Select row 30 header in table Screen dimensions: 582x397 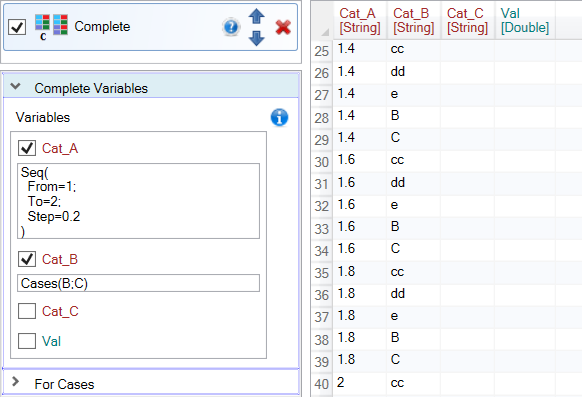click(321, 162)
